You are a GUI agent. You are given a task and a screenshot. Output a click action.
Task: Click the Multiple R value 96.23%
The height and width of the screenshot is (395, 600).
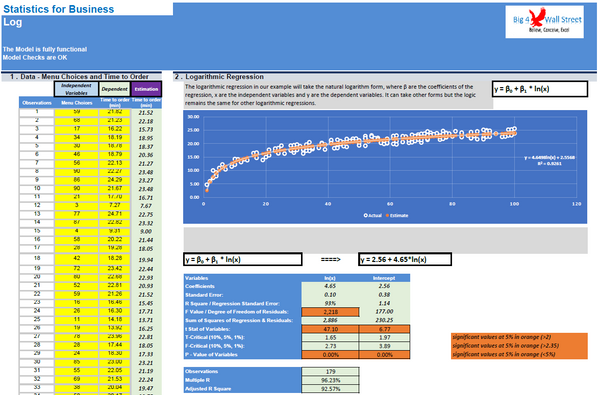330,380
